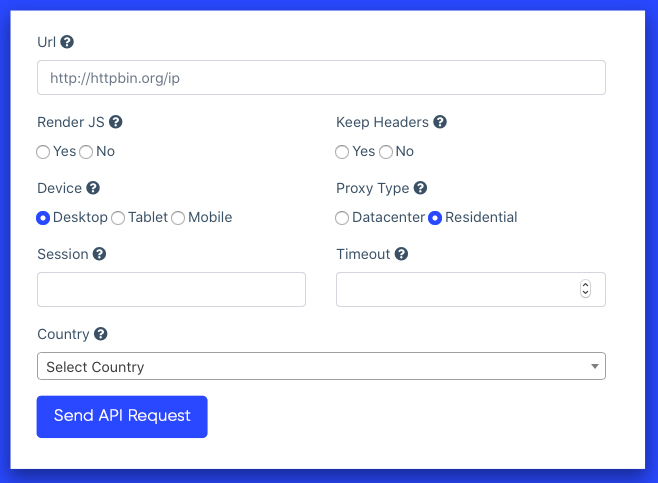The height and width of the screenshot is (483, 658).
Task: Click the Proxy Type help icon
Action: (x=420, y=188)
